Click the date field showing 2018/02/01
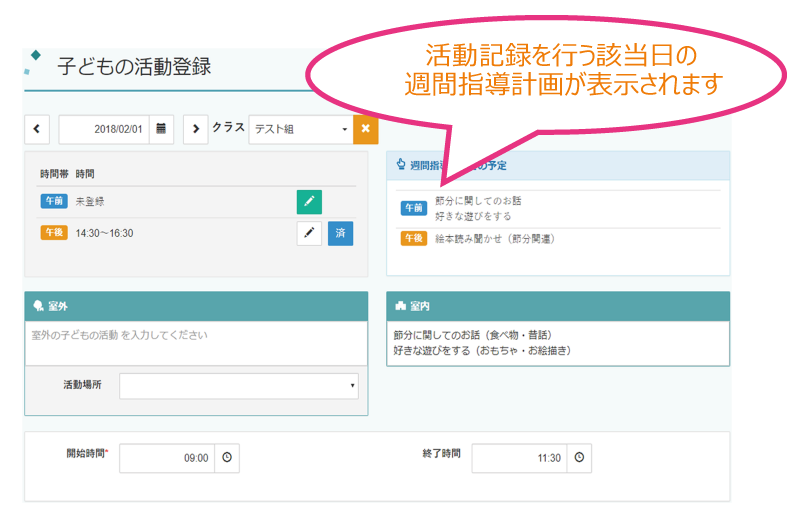 point(105,129)
